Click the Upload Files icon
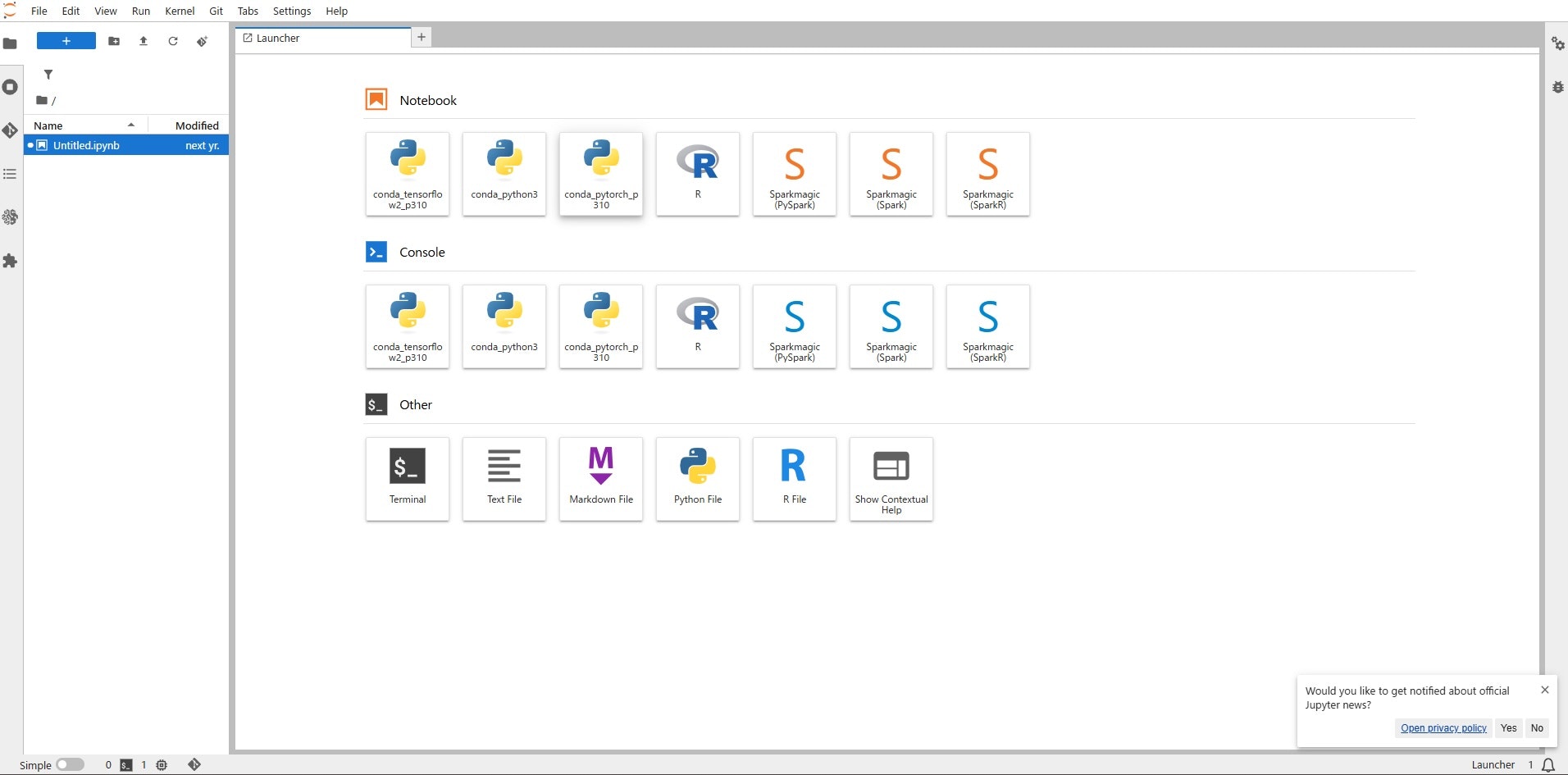This screenshot has height=775, width=1568. [x=144, y=41]
